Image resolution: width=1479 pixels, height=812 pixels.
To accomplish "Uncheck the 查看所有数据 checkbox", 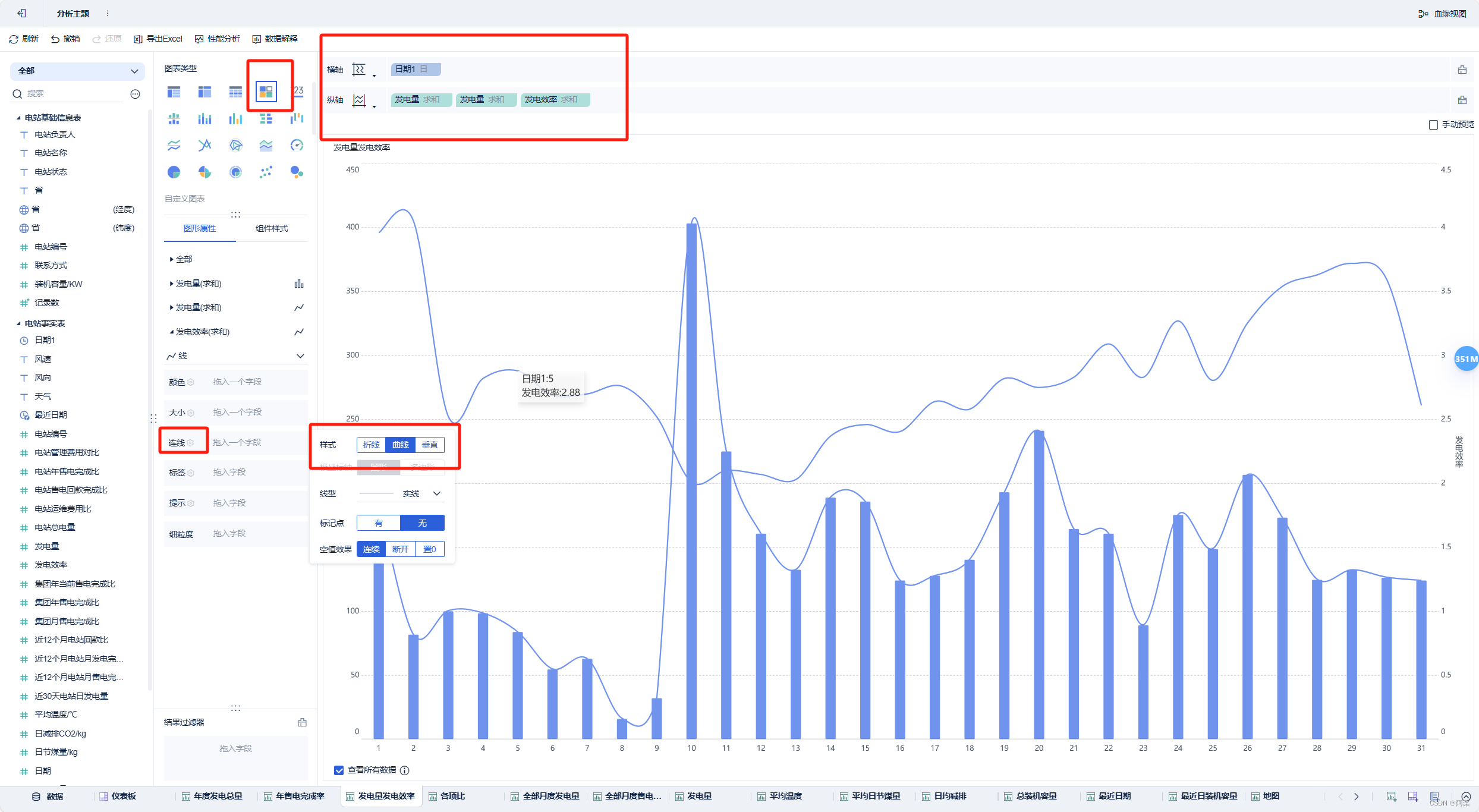I will click(x=339, y=770).
